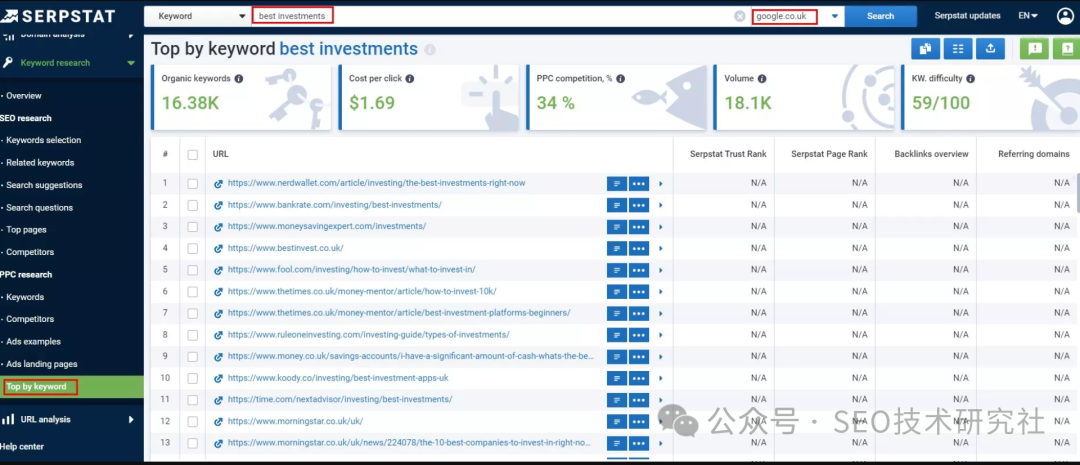This screenshot has width=1080, height=465.
Task: Open the Keyword search type dropdown
Action: (x=199, y=16)
